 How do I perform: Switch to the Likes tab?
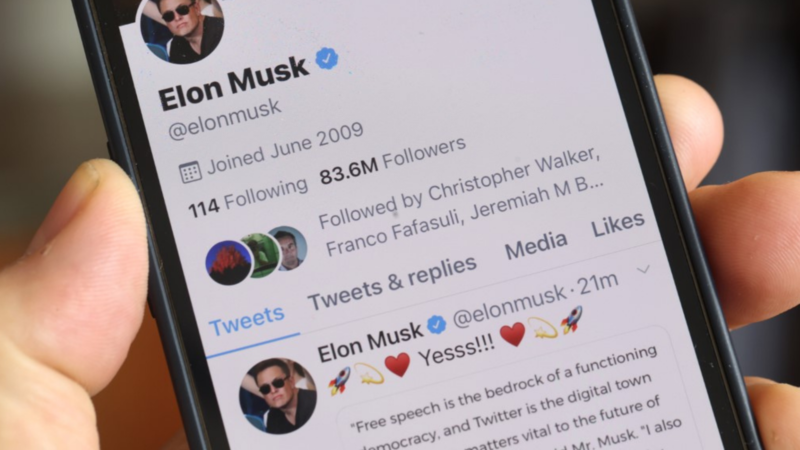pos(618,224)
